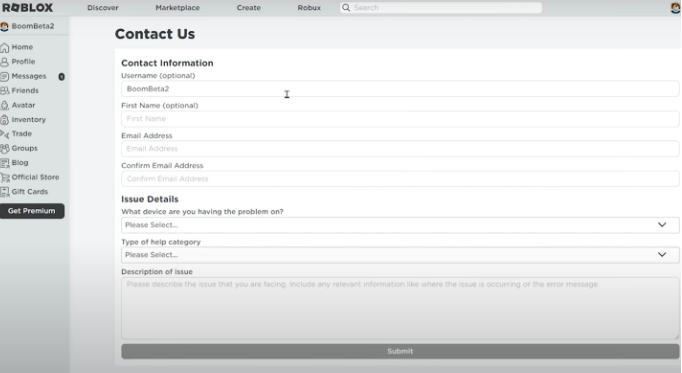
Task: Open Messages link in sidebar
Action: tap(29, 76)
